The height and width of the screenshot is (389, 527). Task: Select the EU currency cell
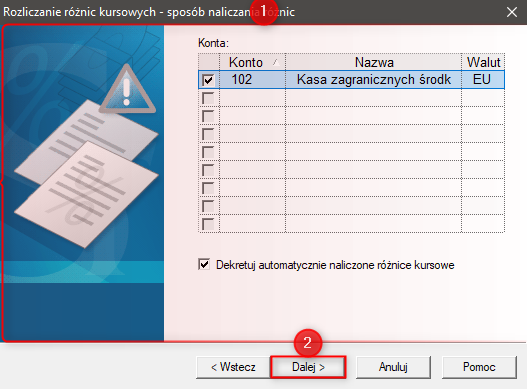click(483, 80)
